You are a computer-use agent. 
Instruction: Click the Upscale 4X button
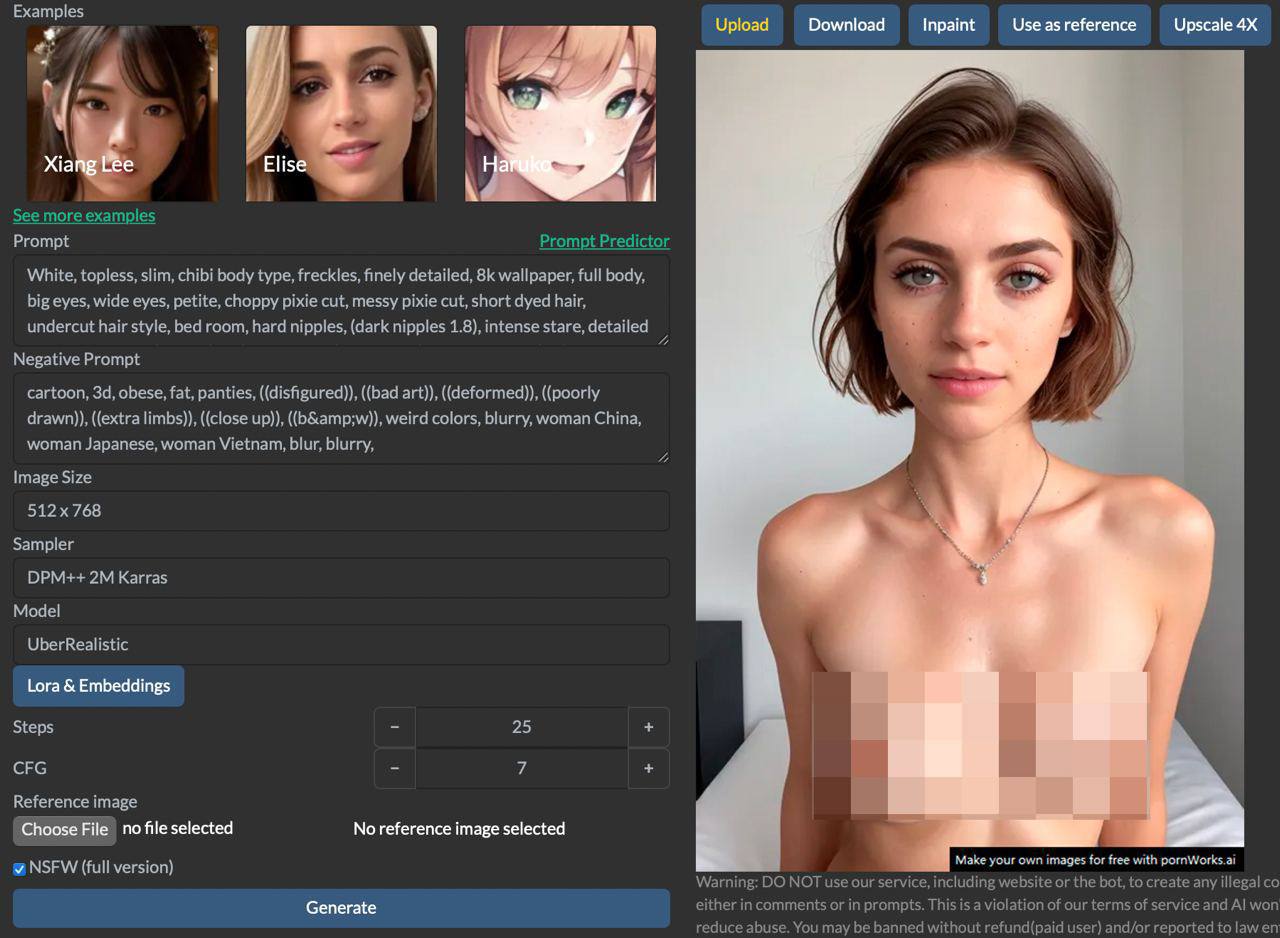pyautogui.click(x=1215, y=25)
